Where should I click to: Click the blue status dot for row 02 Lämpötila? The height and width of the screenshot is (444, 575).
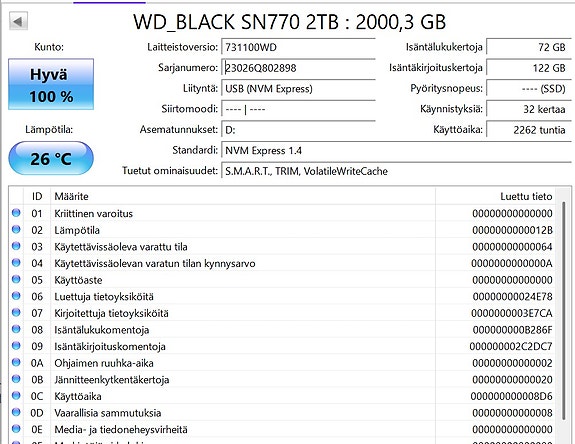(16, 230)
